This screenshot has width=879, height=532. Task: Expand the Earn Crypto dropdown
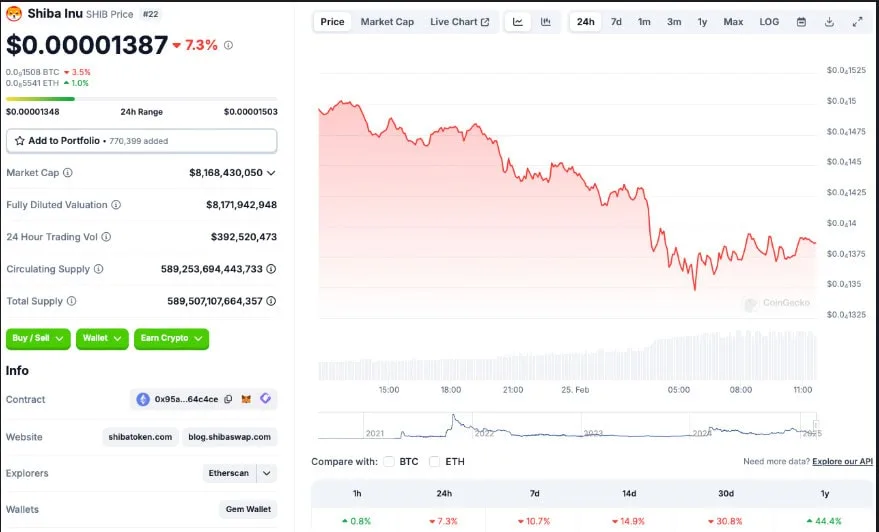click(x=172, y=339)
